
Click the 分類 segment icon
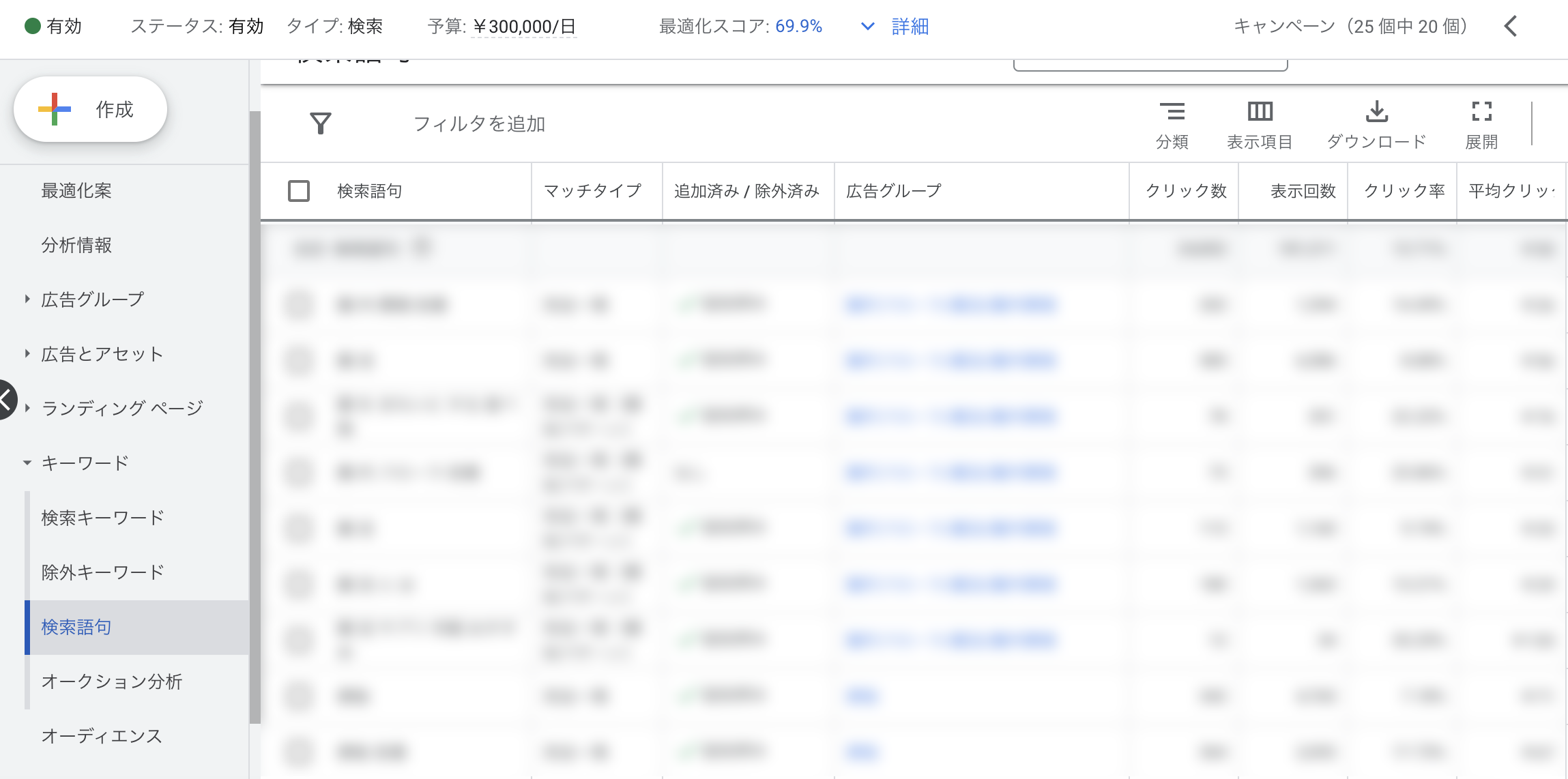click(1174, 111)
